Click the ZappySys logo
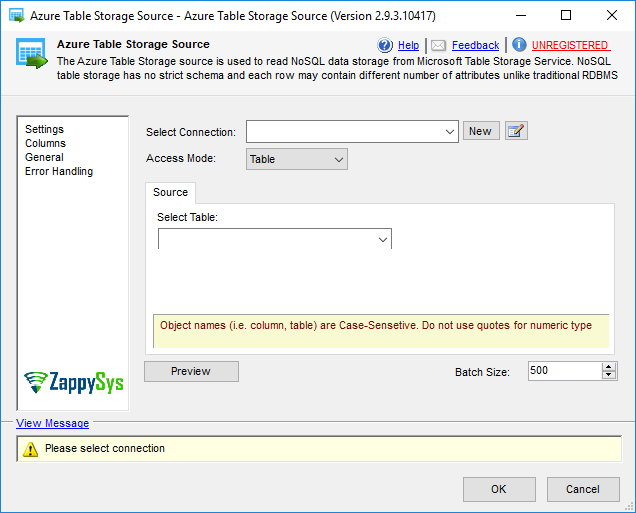636x513 pixels. click(73, 382)
